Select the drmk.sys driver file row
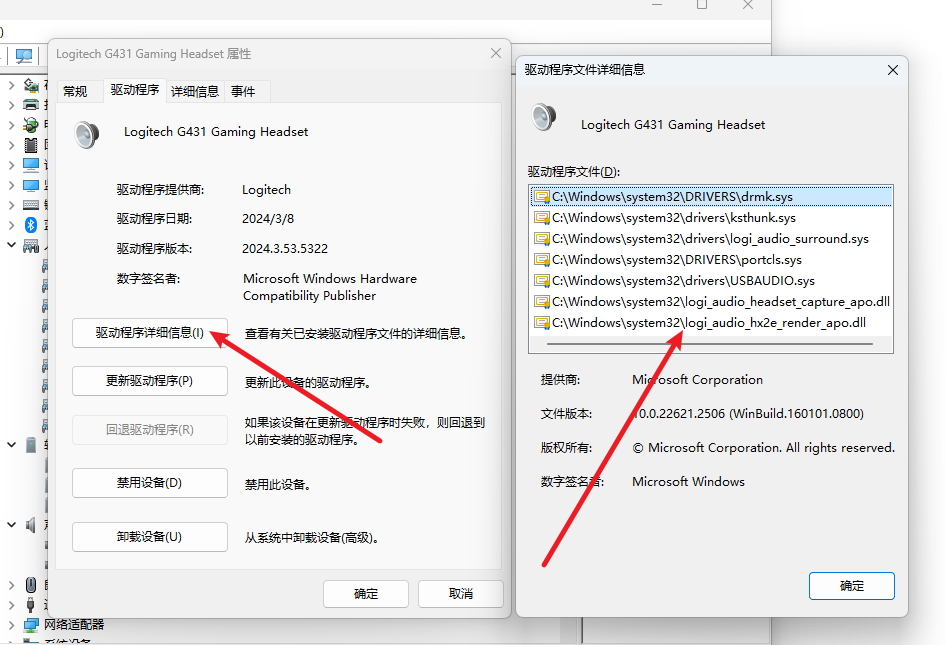Viewport: 946px width, 645px height. 711,197
